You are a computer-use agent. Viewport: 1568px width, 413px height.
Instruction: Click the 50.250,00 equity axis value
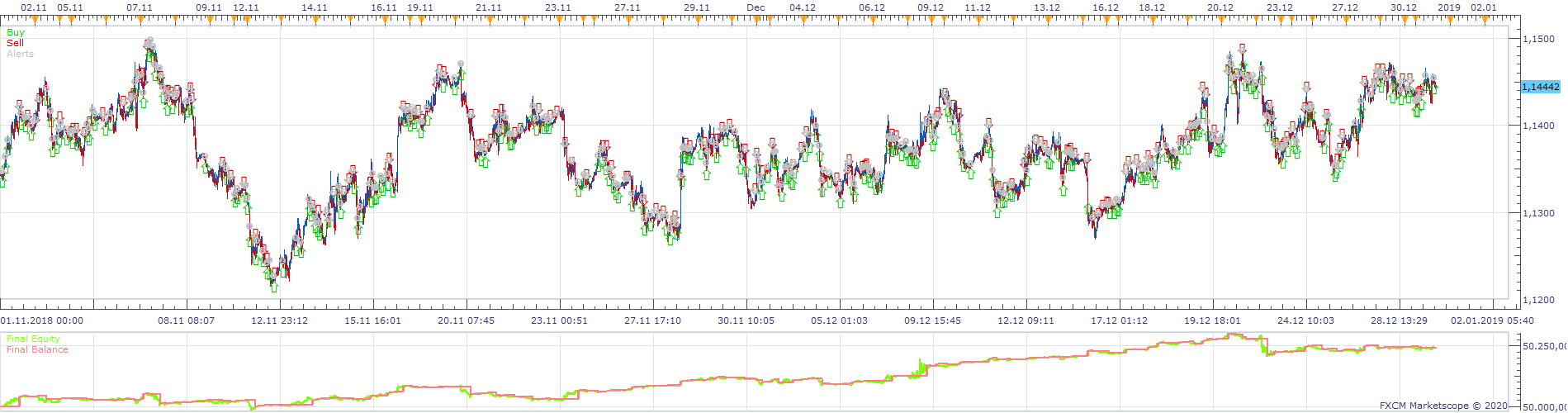pos(1544,346)
